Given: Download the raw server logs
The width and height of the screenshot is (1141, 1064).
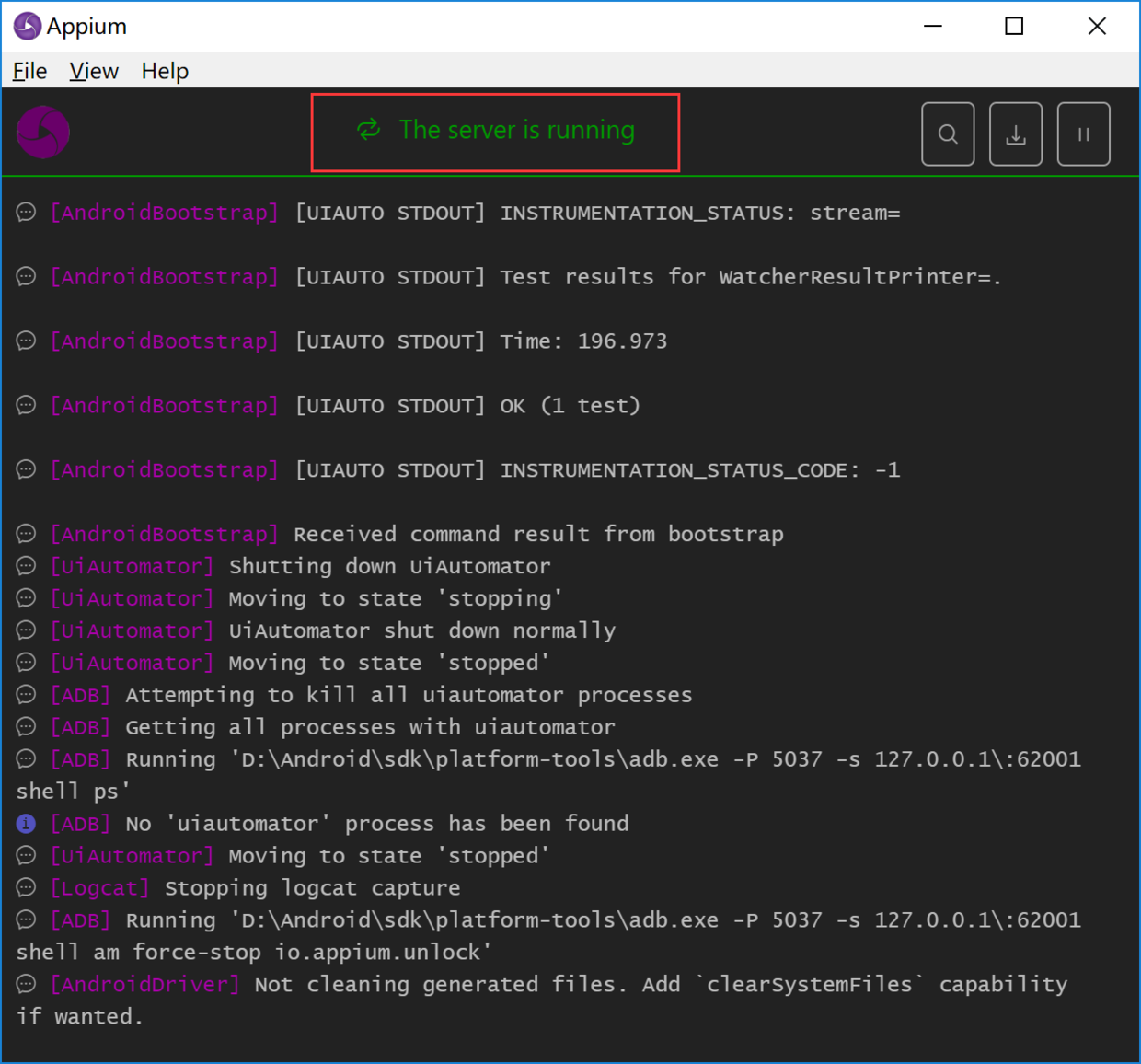Looking at the screenshot, I should click(1016, 134).
